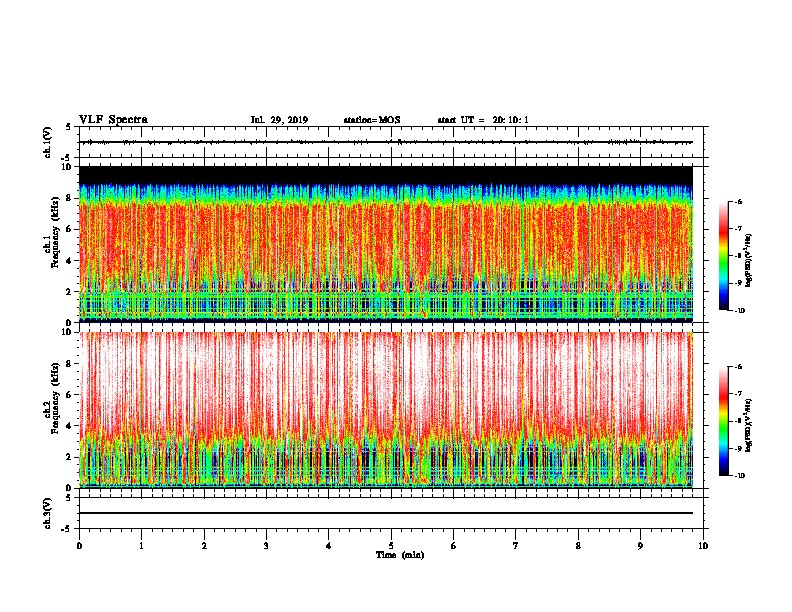
Task: Click the "-6" label on lower color bar
Action: (x=738, y=367)
